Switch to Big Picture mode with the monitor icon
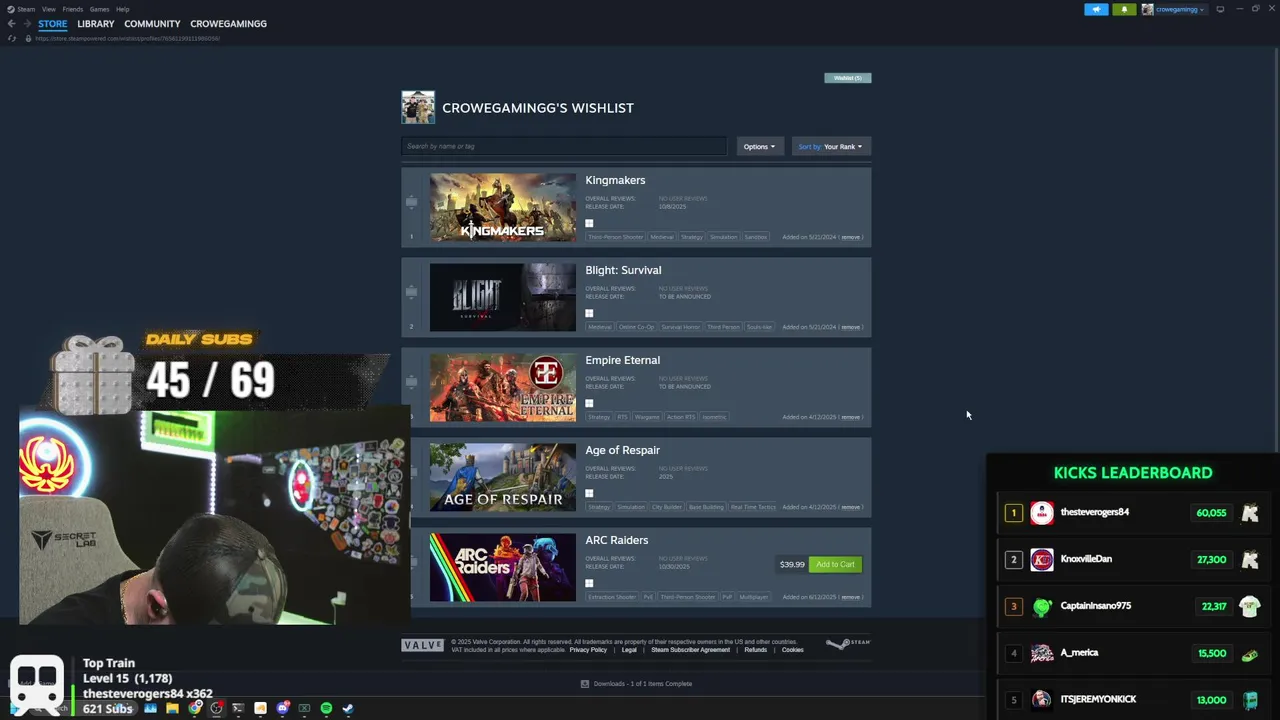 click(1220, 9)
